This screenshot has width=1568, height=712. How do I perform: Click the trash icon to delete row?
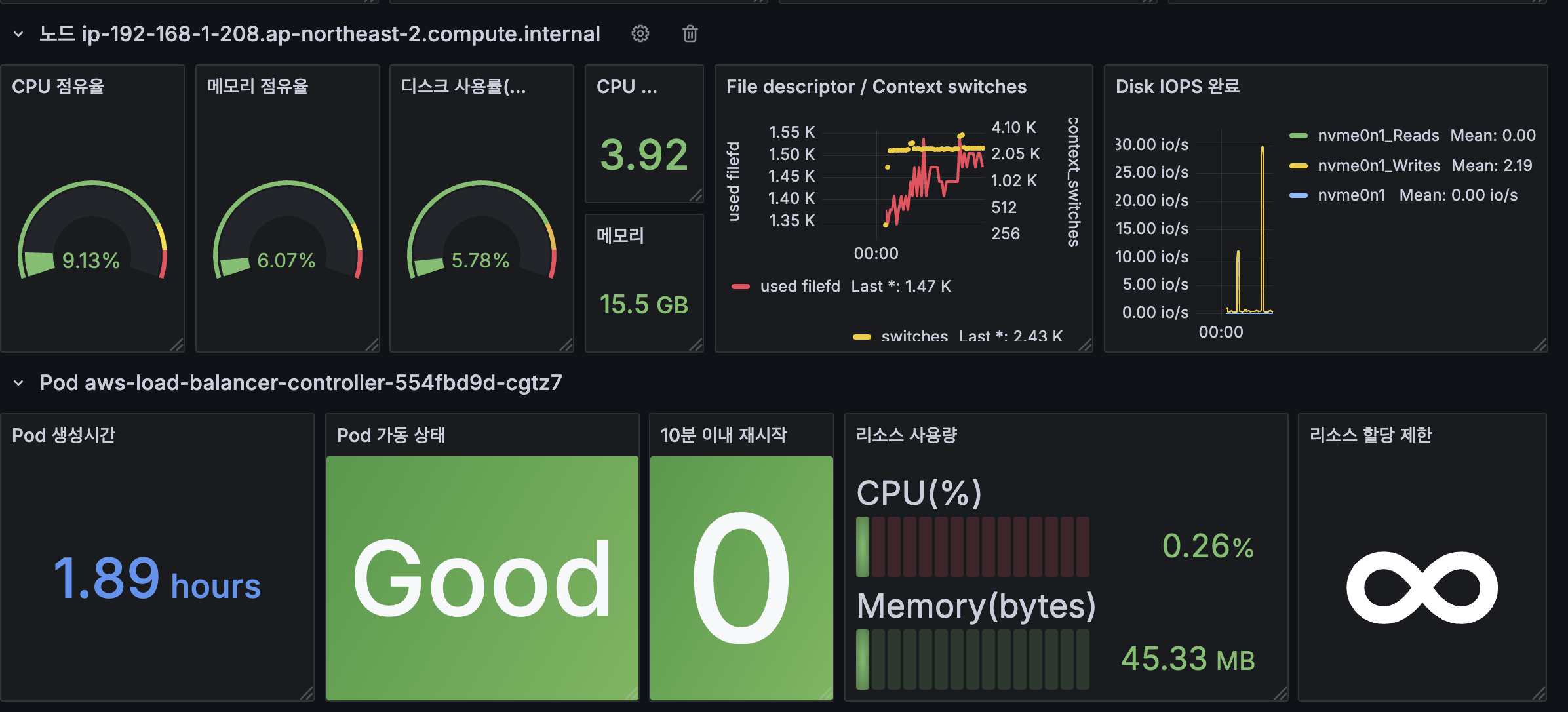[x=690, y=33]
